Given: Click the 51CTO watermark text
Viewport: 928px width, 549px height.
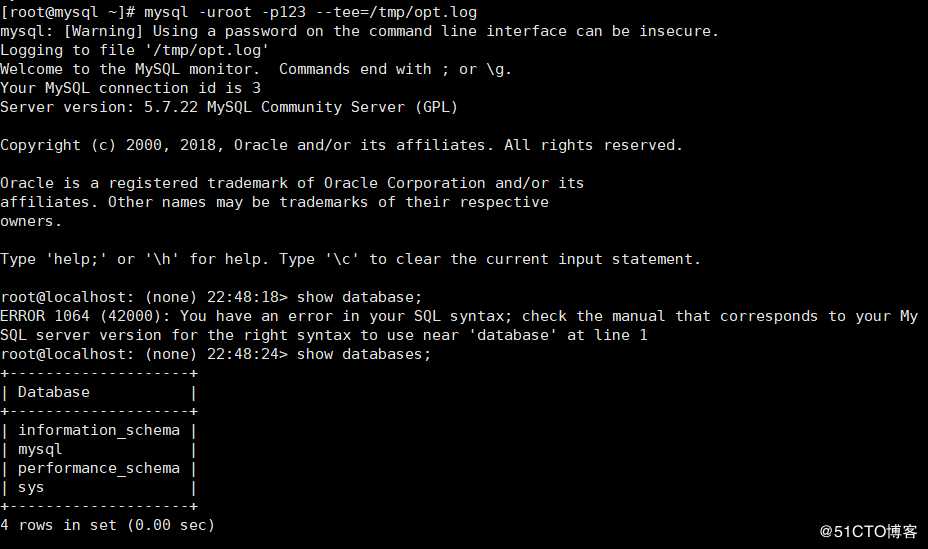Looking at the screenshot, I should [x=868, y=531].
